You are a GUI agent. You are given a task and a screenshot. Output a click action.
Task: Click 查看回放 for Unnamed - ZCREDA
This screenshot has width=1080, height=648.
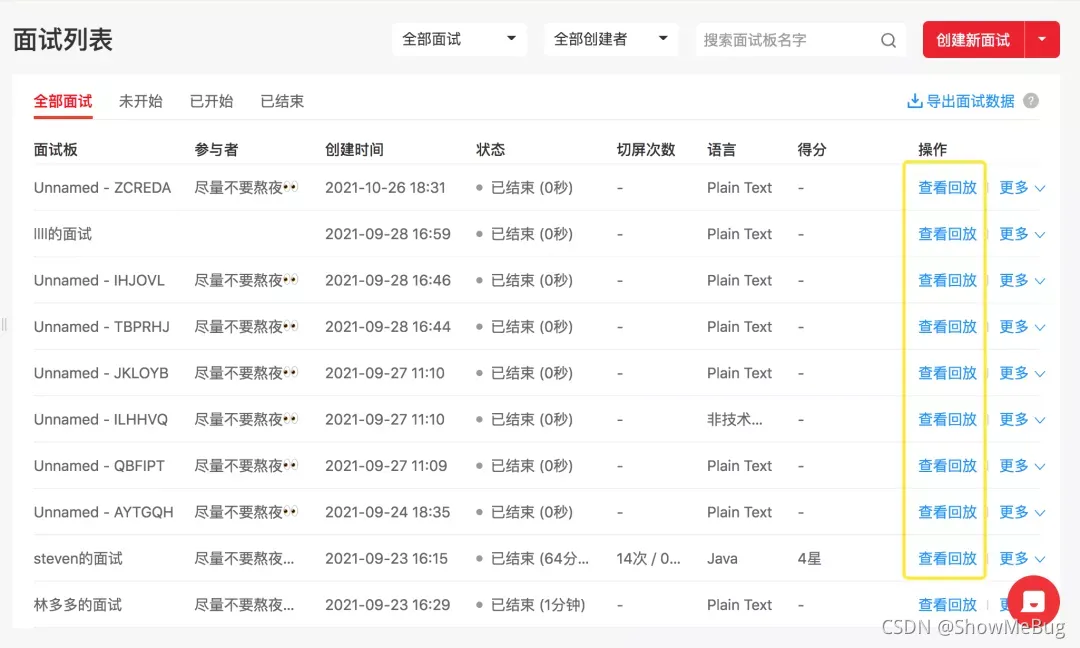pyautogui.click(x=947, y=187)
